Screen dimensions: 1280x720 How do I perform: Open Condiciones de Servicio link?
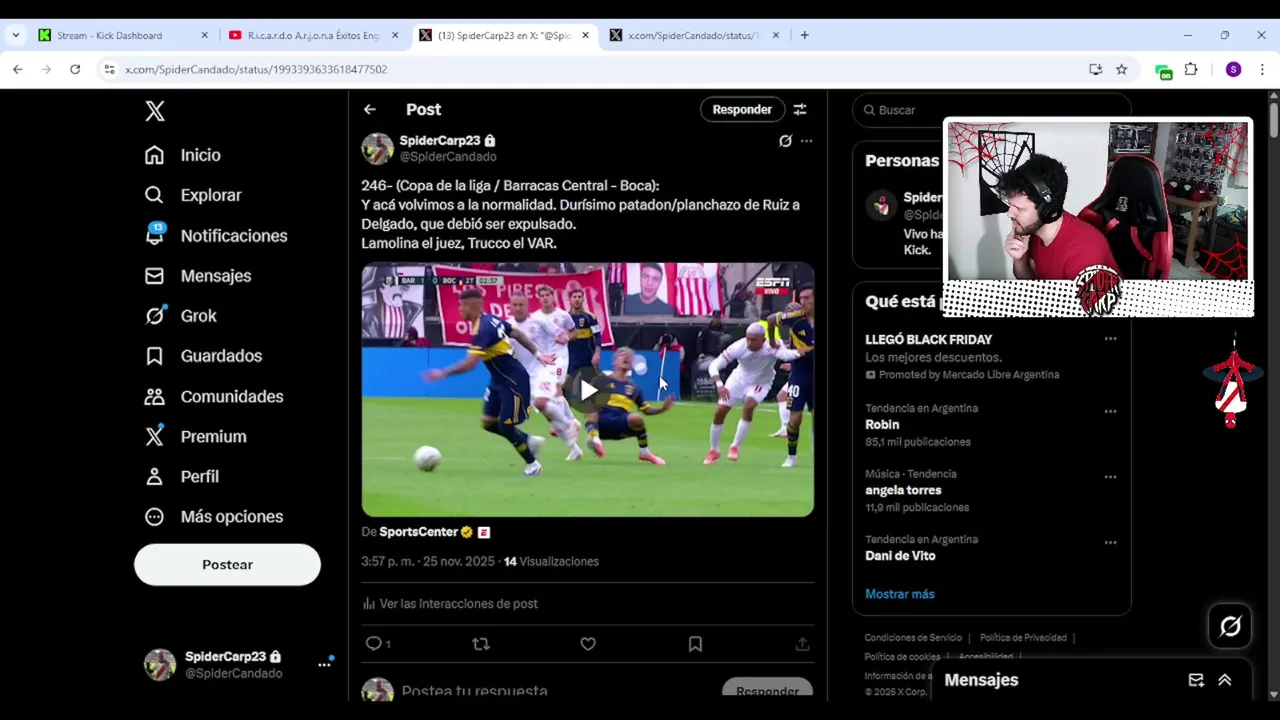tap(913, 638)
